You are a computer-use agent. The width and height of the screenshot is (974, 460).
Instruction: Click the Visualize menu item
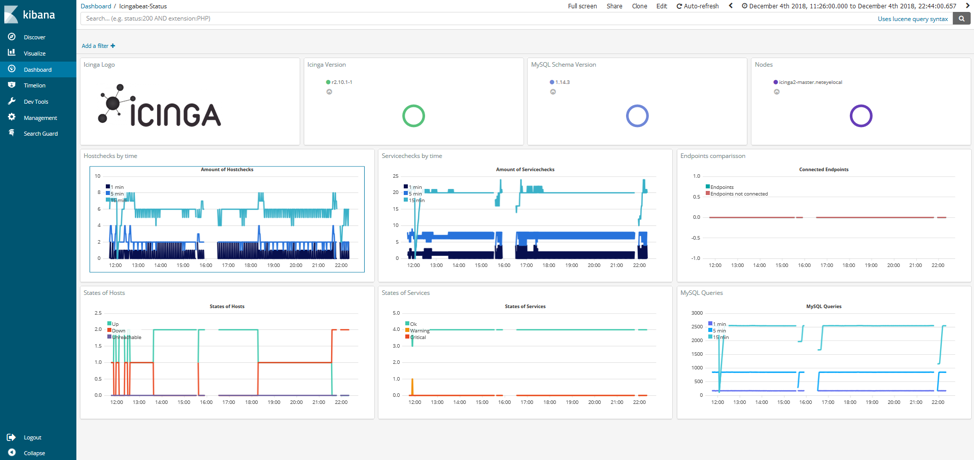point(34,53)
